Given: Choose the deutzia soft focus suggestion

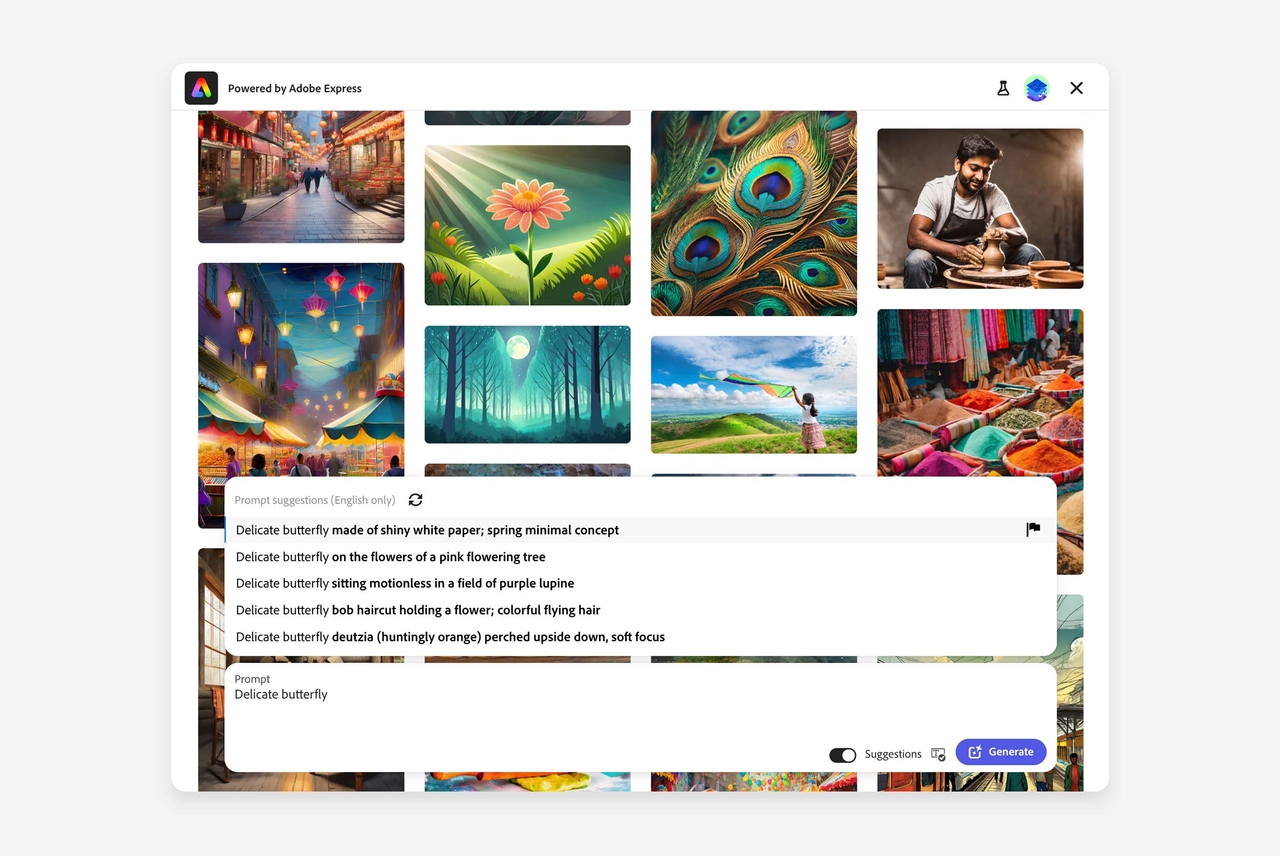Looking at the screenshot, I should tap(450, 637).
